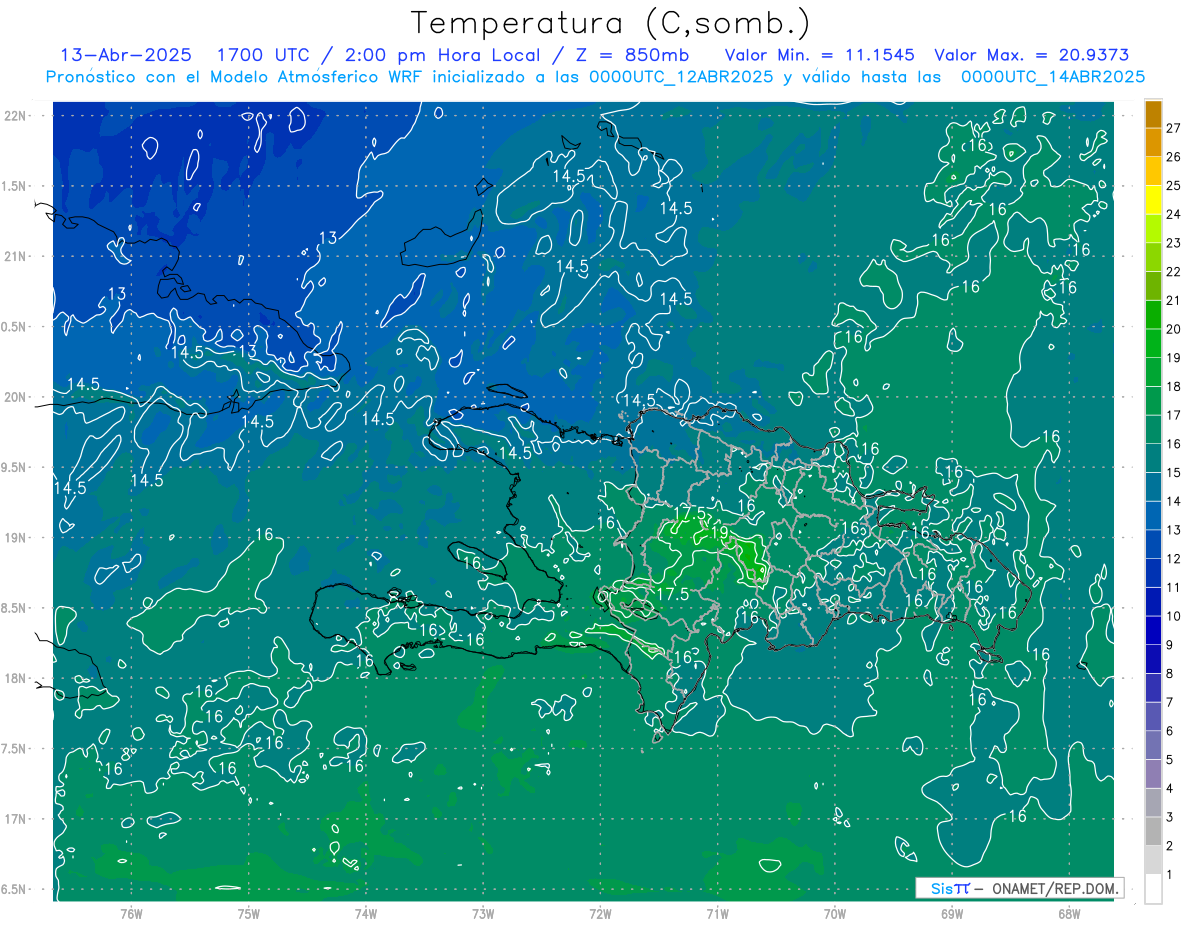Click the 68W longitude axis label
This screenshot has height=927, width=1200.
[1068, 913]
